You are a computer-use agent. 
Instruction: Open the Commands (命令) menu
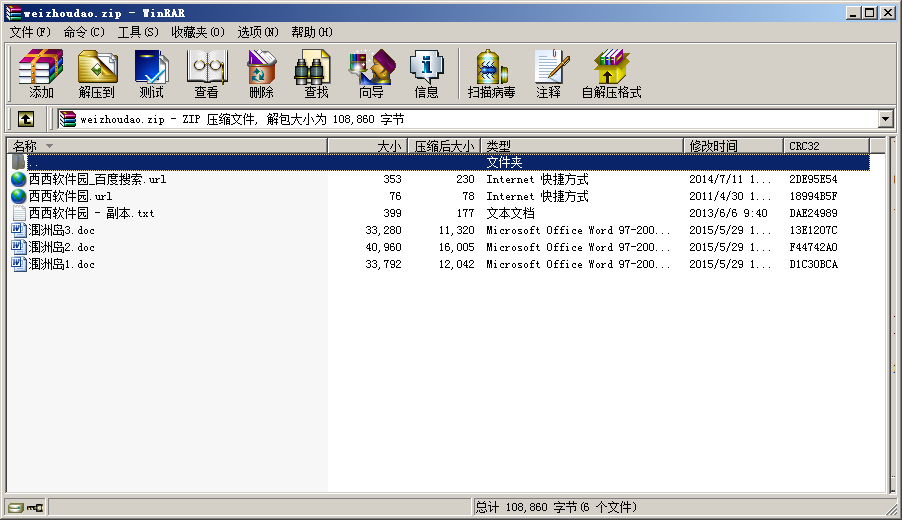click(84, 32)
